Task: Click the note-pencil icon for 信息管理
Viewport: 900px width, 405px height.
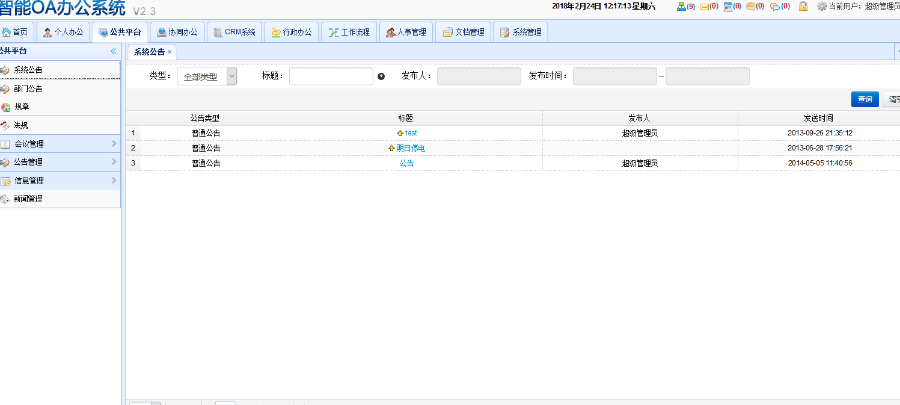Action: point(5,181)
